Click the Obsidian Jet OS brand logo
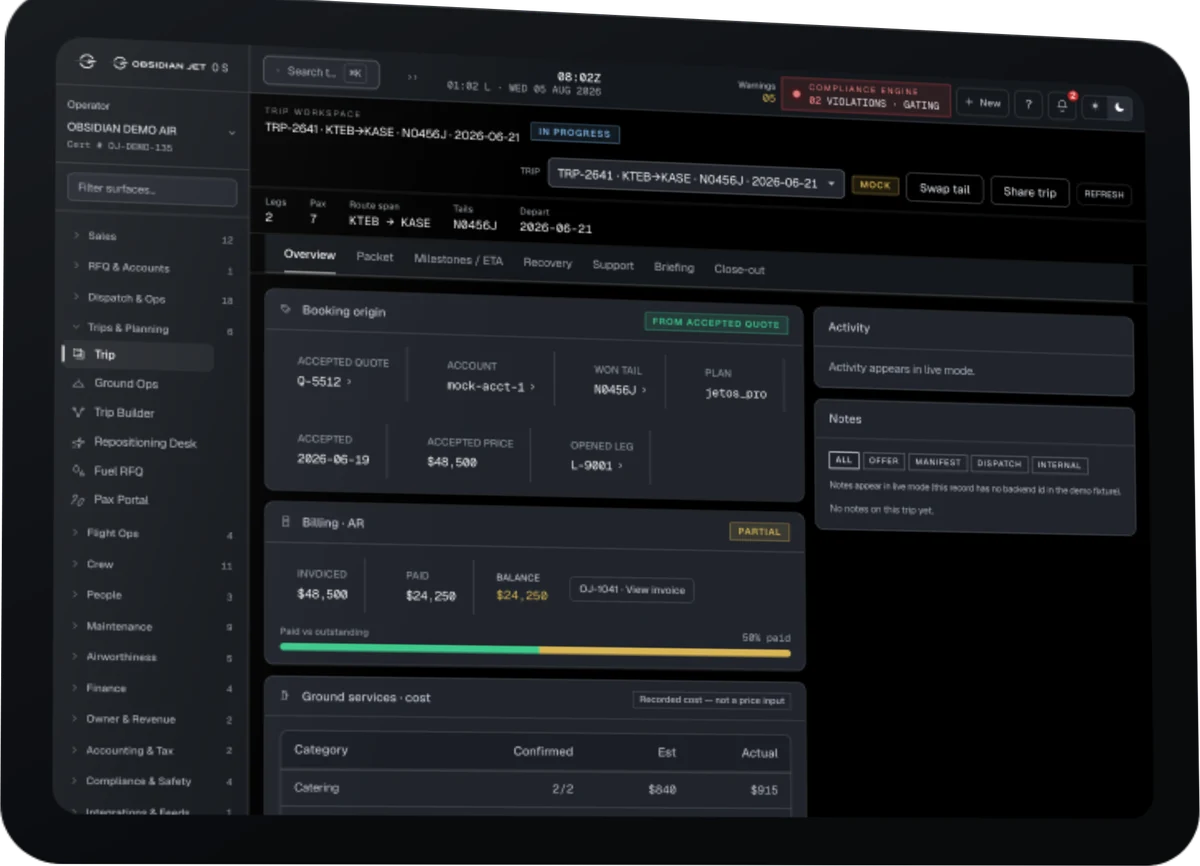This screenshot has width=1200, height=866. [x=170, y=65]
